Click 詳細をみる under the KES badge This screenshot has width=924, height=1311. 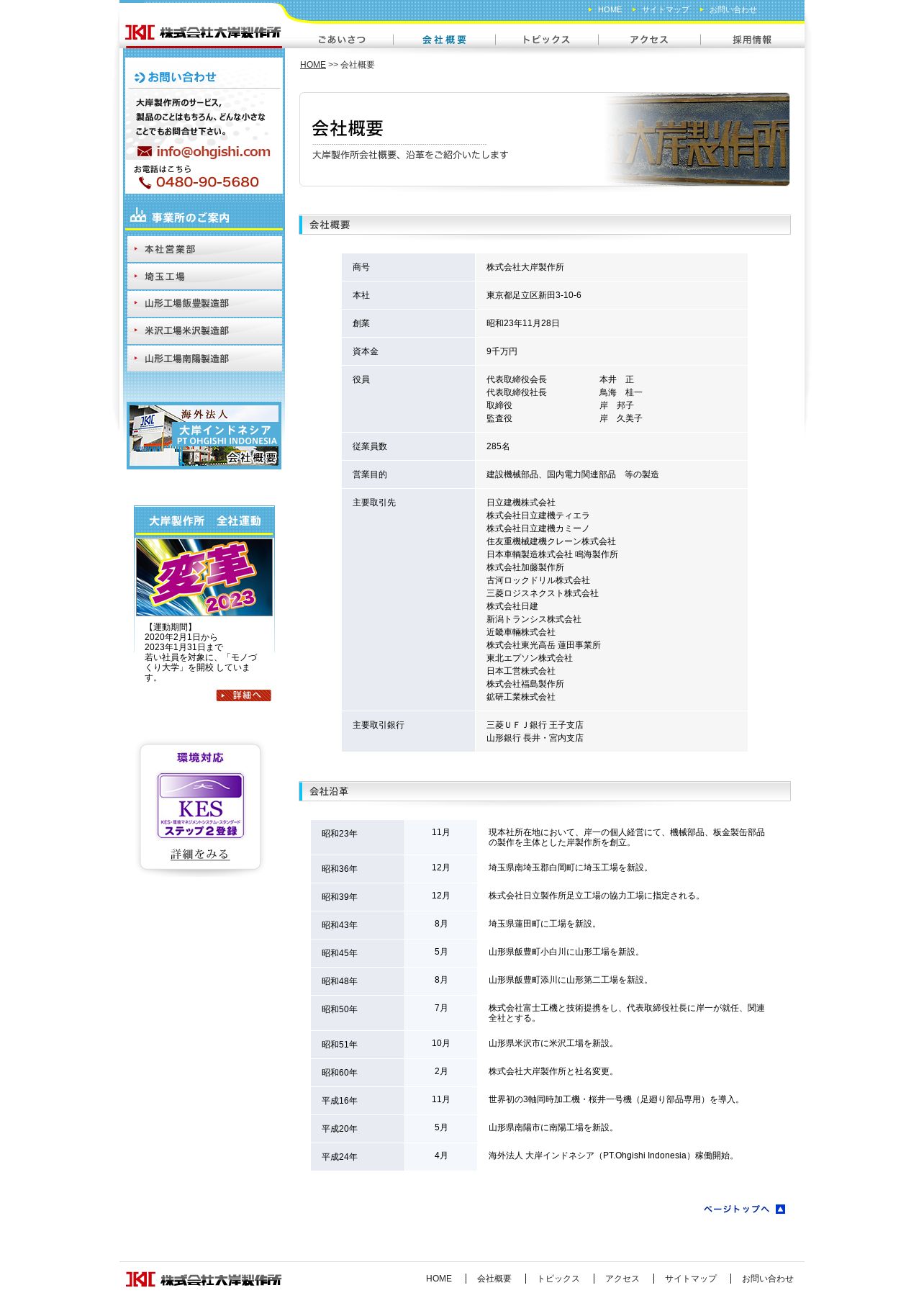[x=200, y=855]
